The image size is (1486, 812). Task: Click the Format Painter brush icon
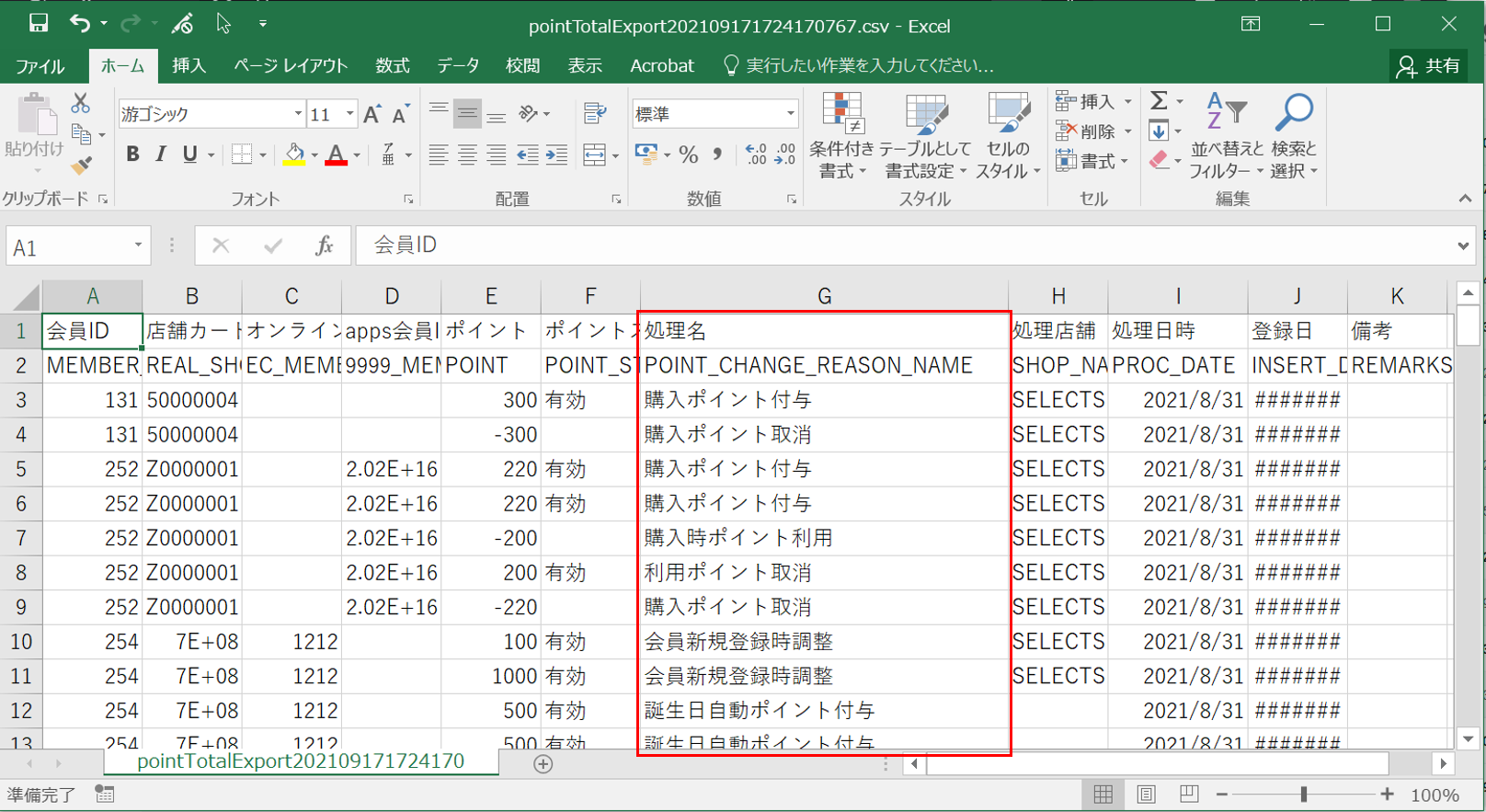click(x=82, y=166)
